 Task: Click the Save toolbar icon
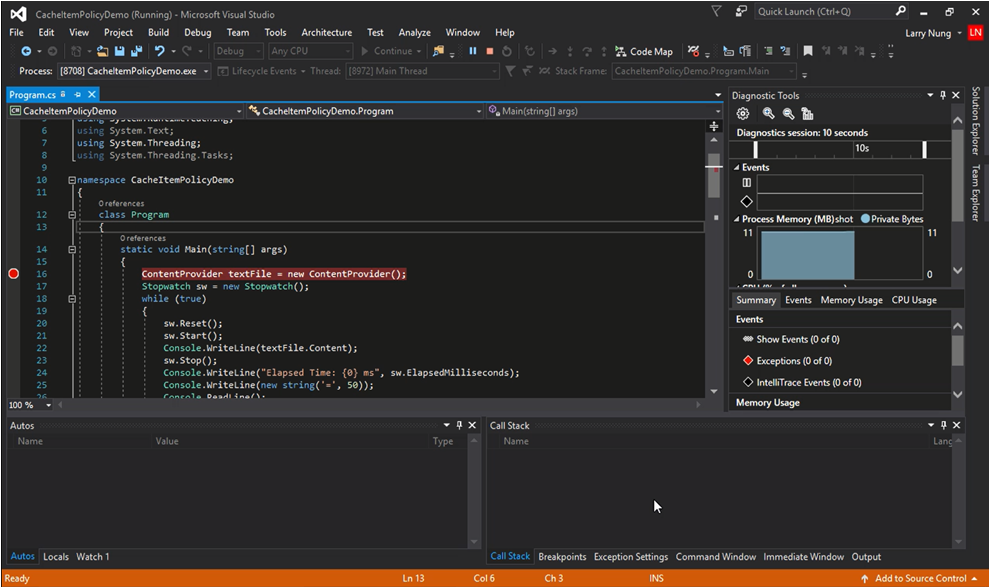click(119, 51)
